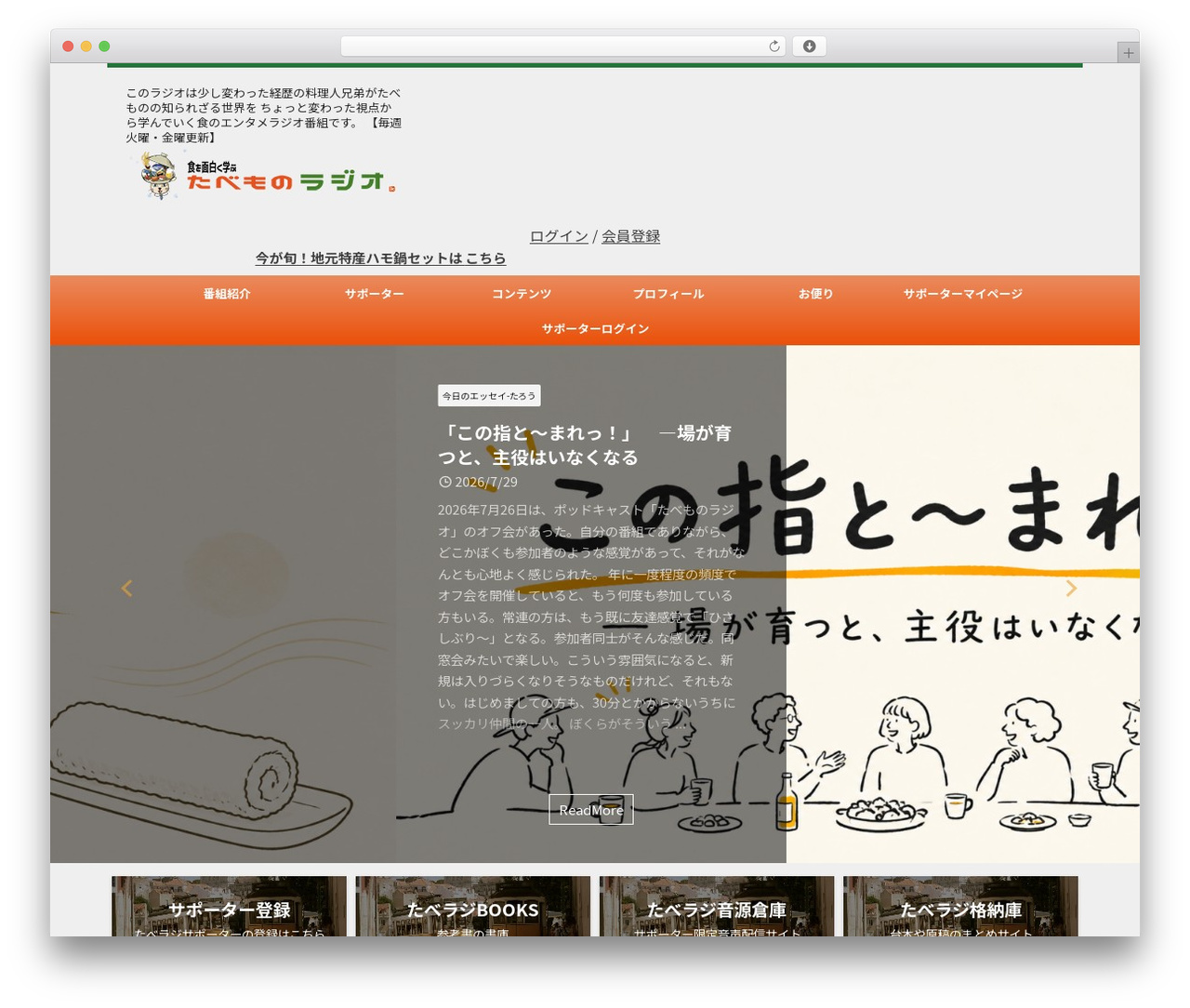Open サポーターマイページ menu item
The width and height of the screenshot is (1190, 1008).
[962, 294]
